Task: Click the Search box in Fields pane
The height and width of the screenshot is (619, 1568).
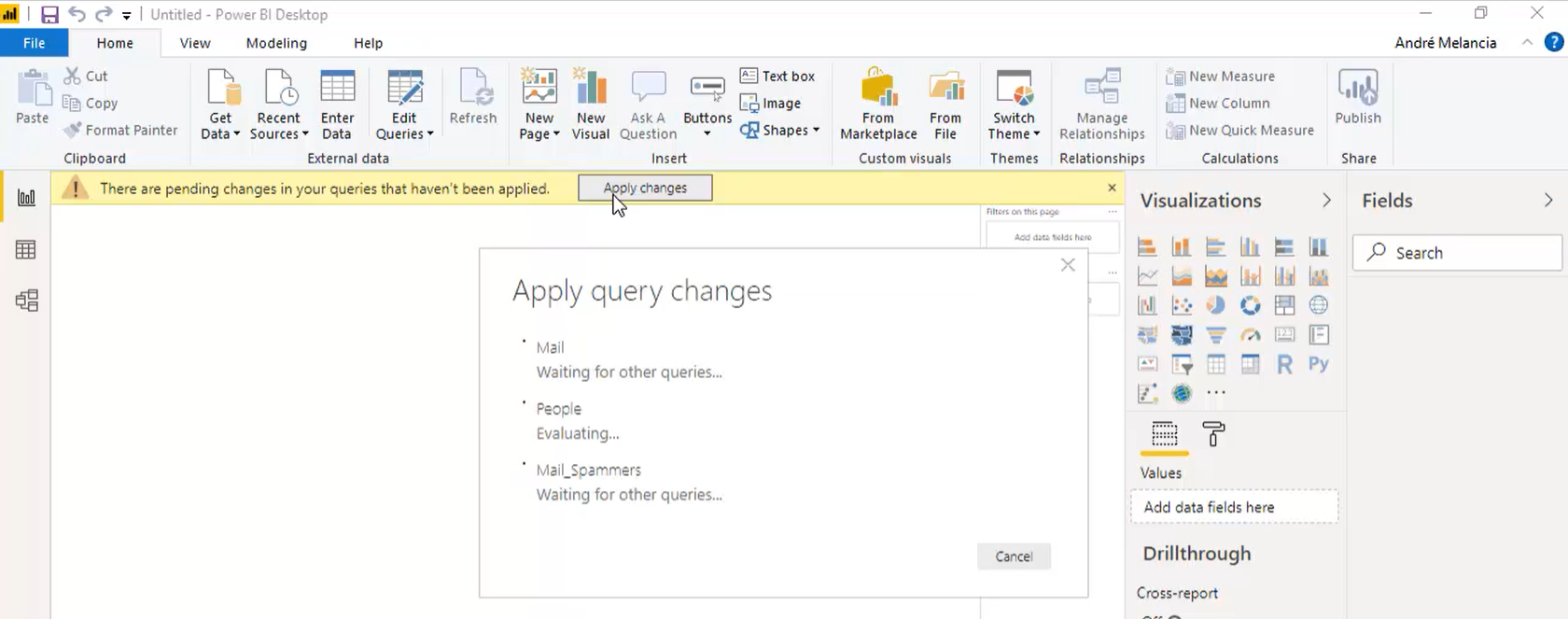Action: [1457, 253]
